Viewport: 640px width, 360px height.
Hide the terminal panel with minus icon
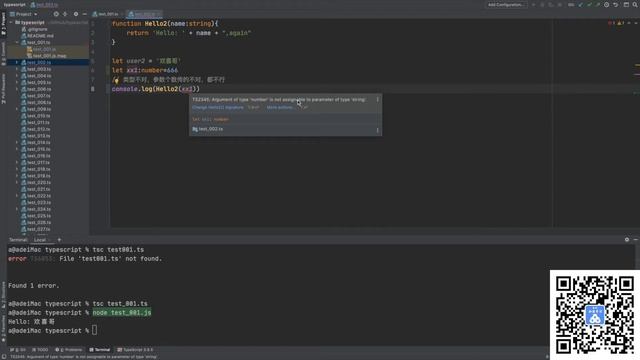pos(636,240)
